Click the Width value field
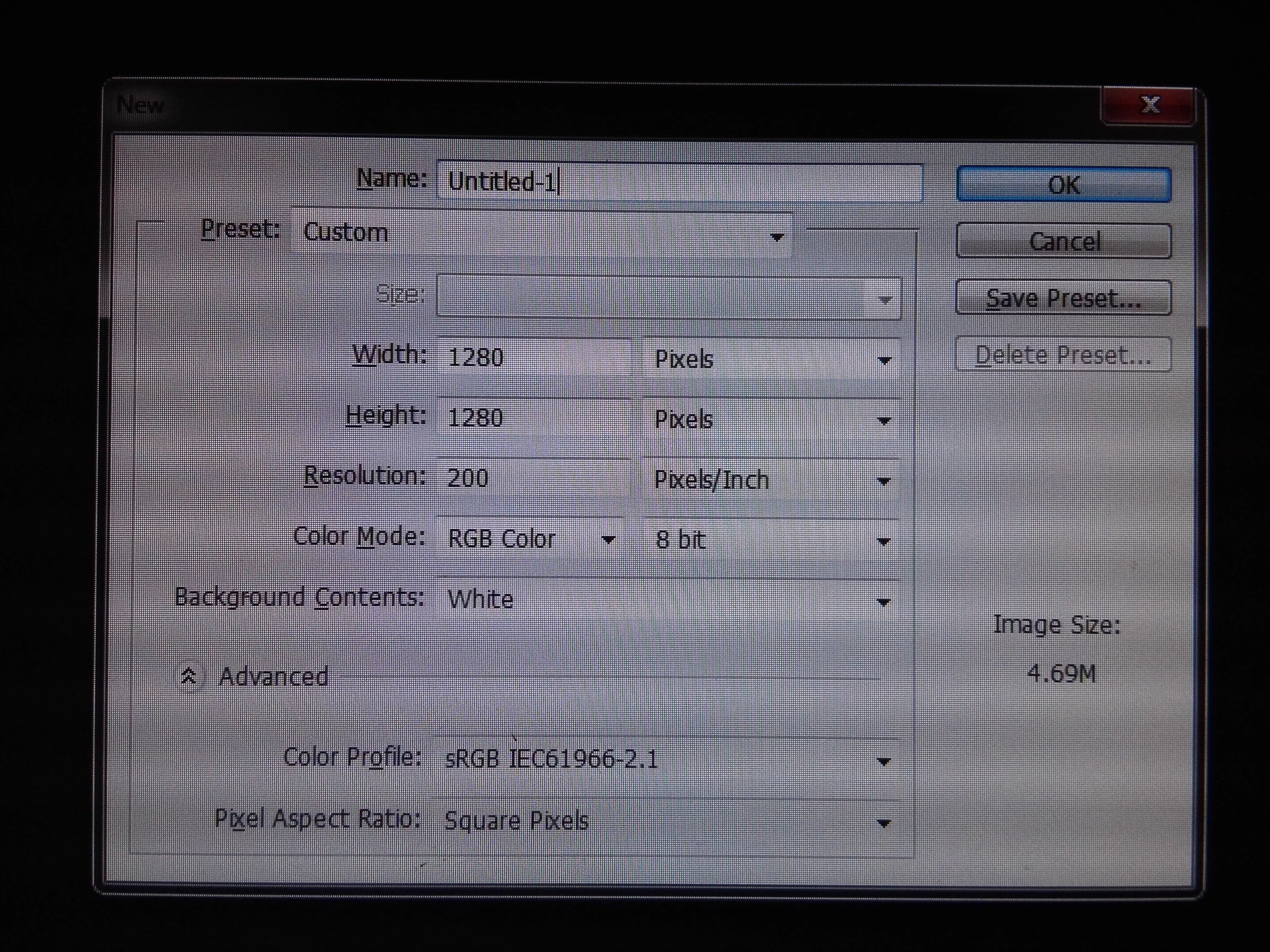 point(534,357)
